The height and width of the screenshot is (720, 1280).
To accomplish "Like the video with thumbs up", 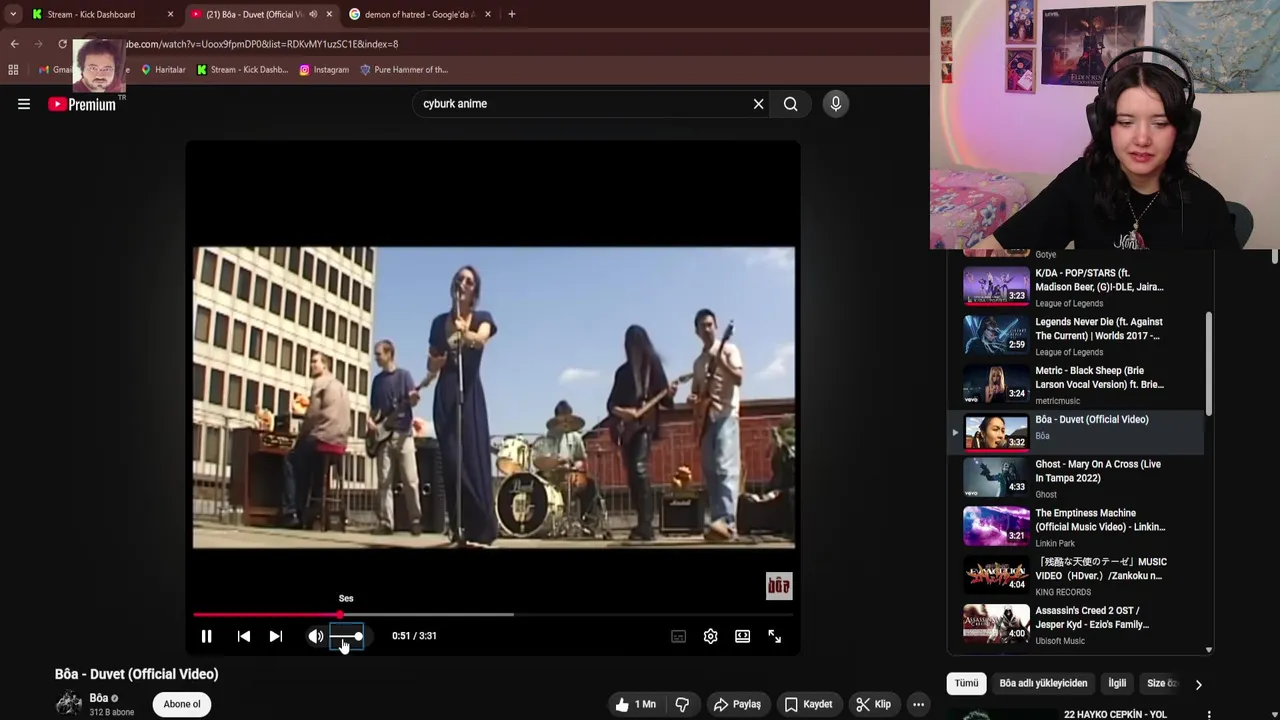I will click(x=636, y=704).
